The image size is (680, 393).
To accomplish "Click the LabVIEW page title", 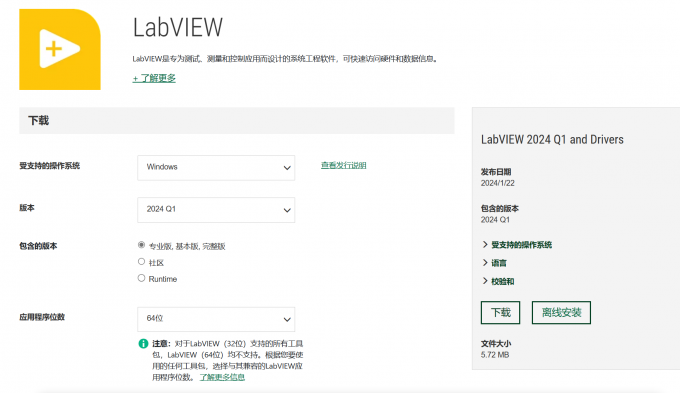I will tap(178, 27).
